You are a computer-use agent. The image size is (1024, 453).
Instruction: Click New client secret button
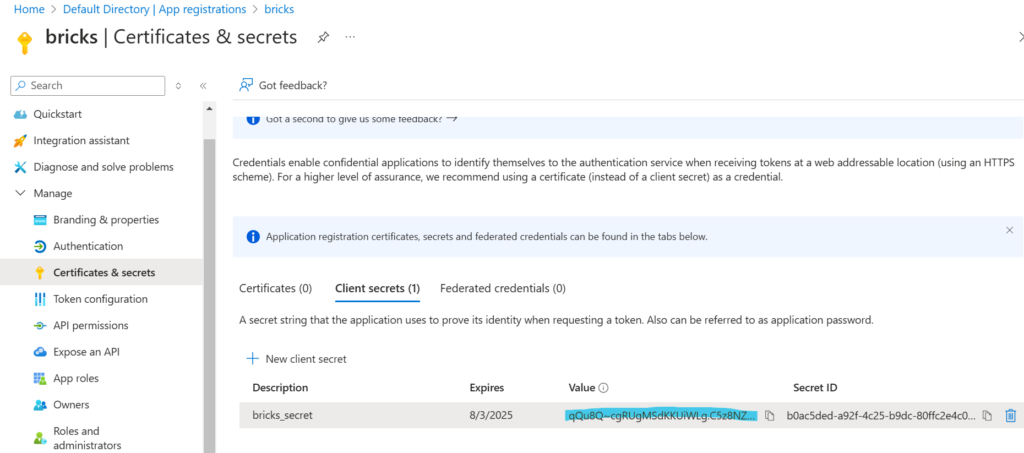click(x=296, y=358)
